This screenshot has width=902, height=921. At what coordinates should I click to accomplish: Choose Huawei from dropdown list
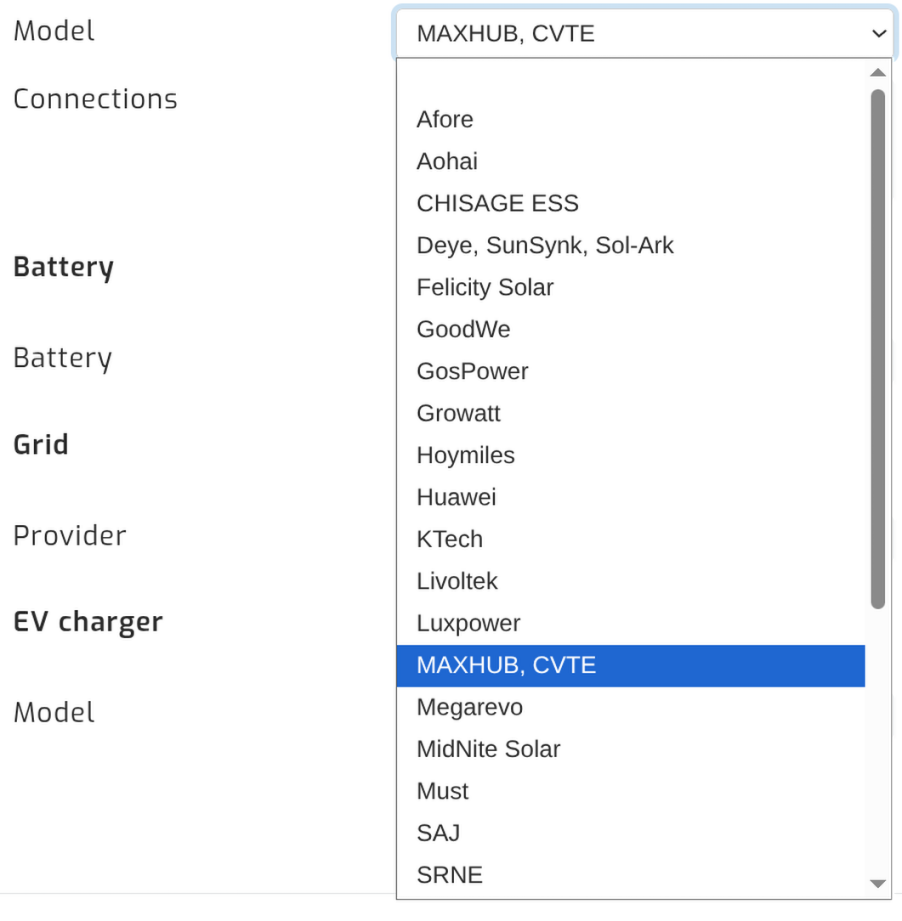pyautogui.click(x=631, y=498)
